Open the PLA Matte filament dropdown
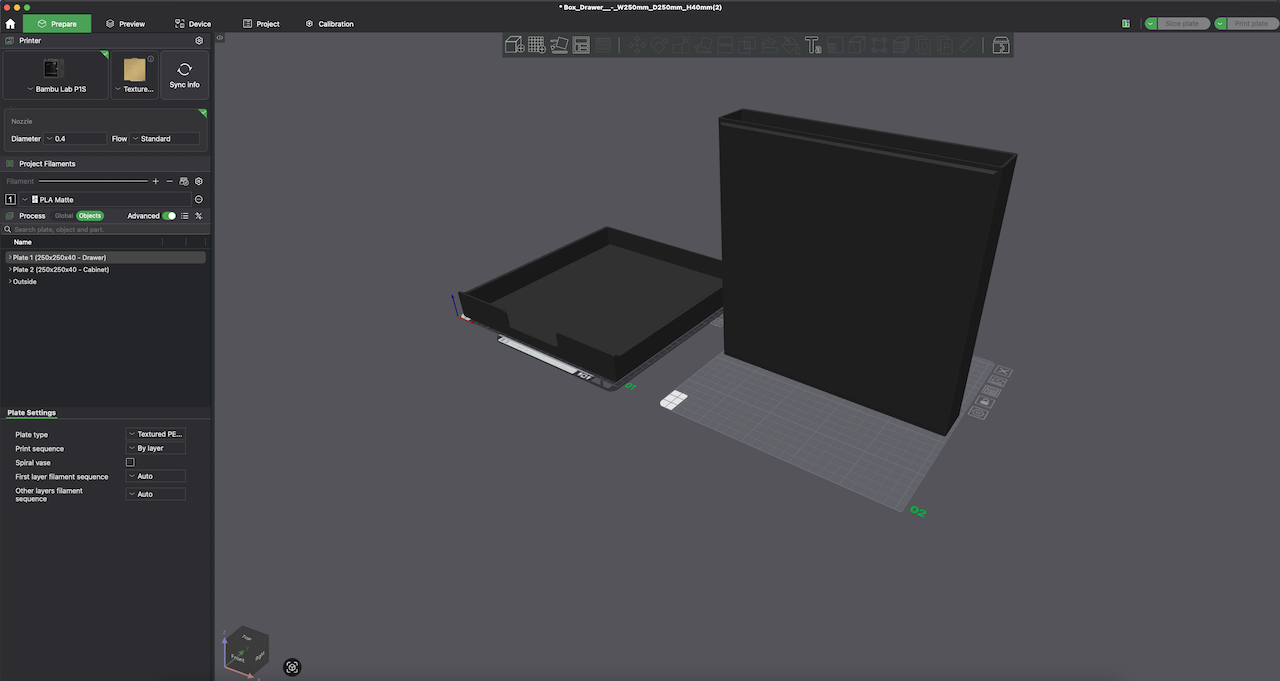1280x681 pixels. [x=105, y=200]
